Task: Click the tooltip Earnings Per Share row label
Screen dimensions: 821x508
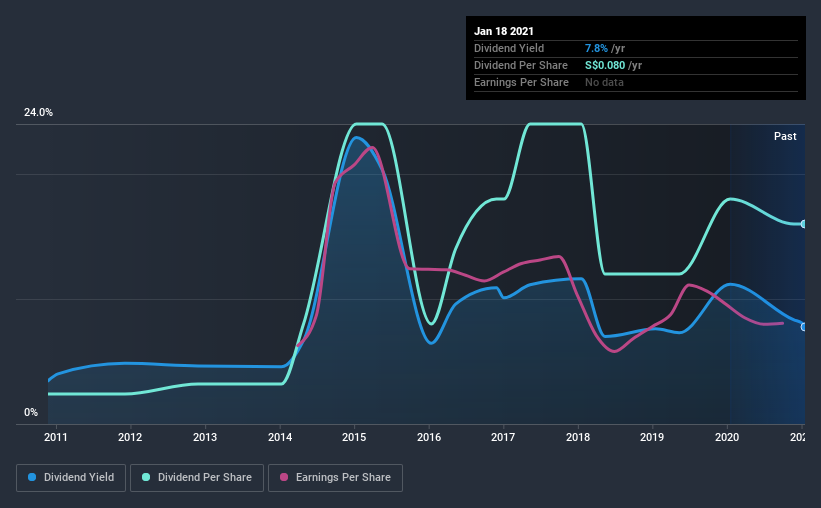Action: tap(521, 82)
